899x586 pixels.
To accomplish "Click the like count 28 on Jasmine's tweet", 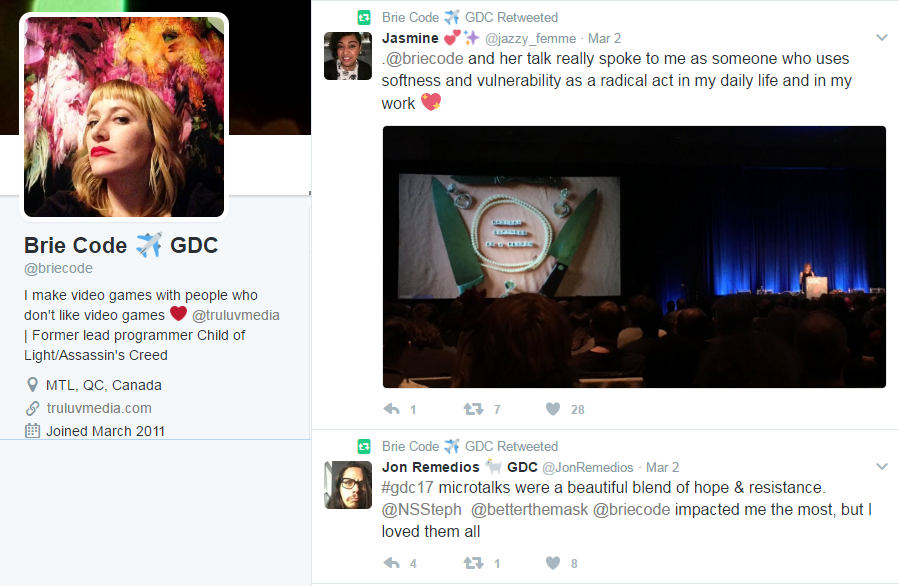I will click(x=577, y=409).
